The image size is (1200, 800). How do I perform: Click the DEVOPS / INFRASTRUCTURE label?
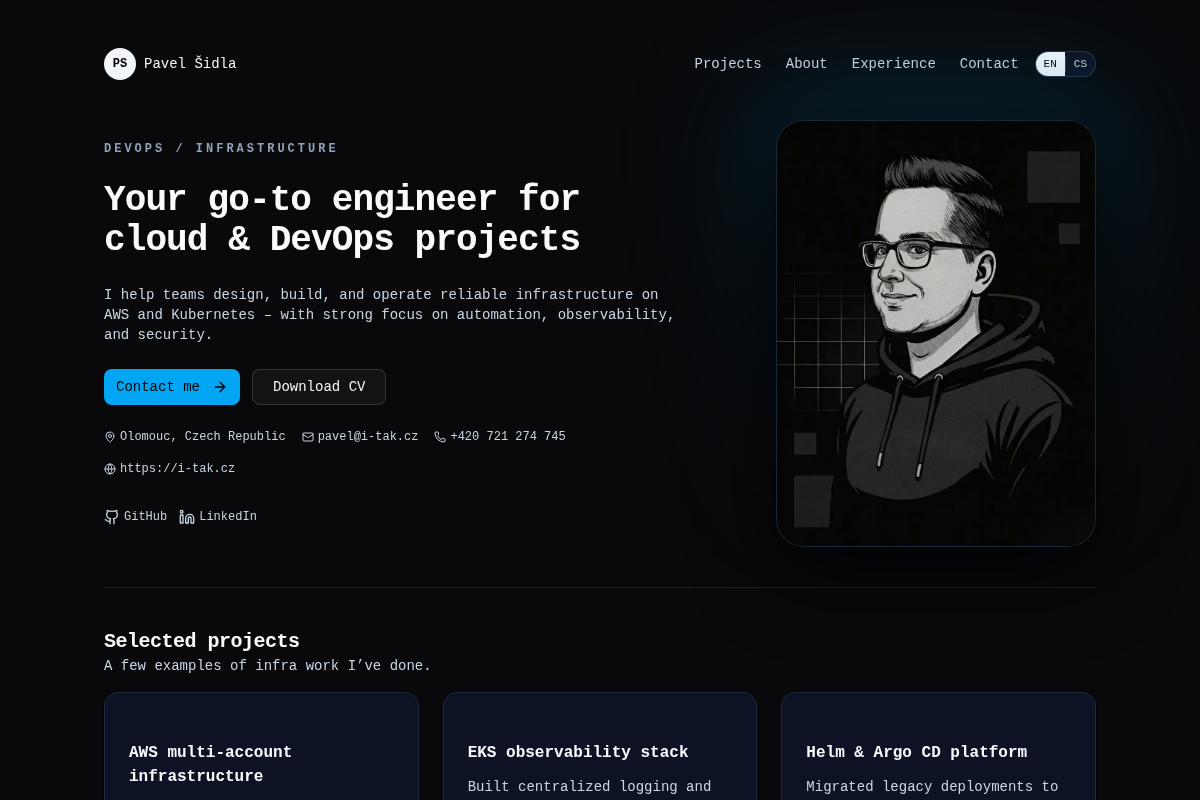tap(221, 148)
